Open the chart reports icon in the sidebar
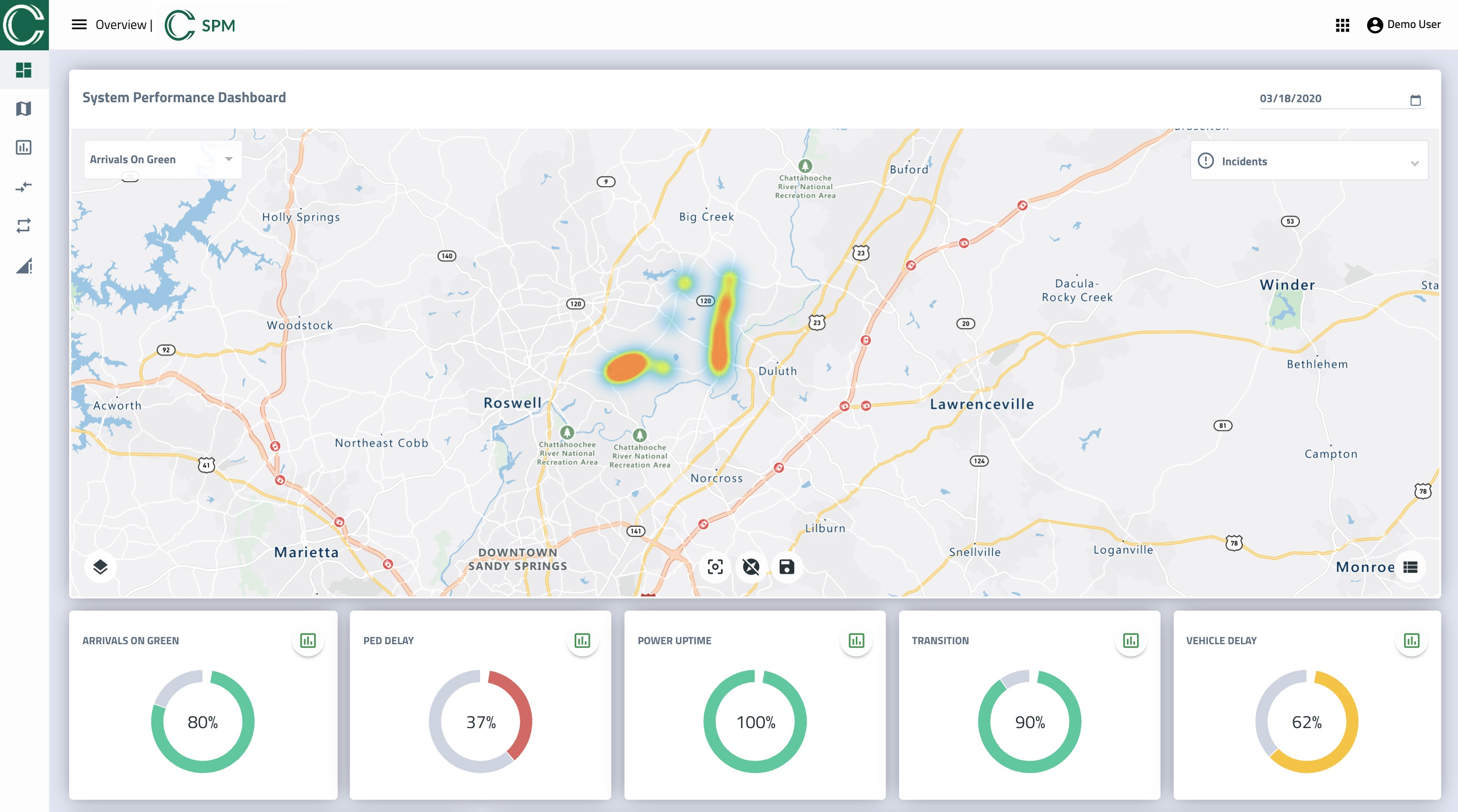Screen dimensions: 1458x812 (24, 147)
